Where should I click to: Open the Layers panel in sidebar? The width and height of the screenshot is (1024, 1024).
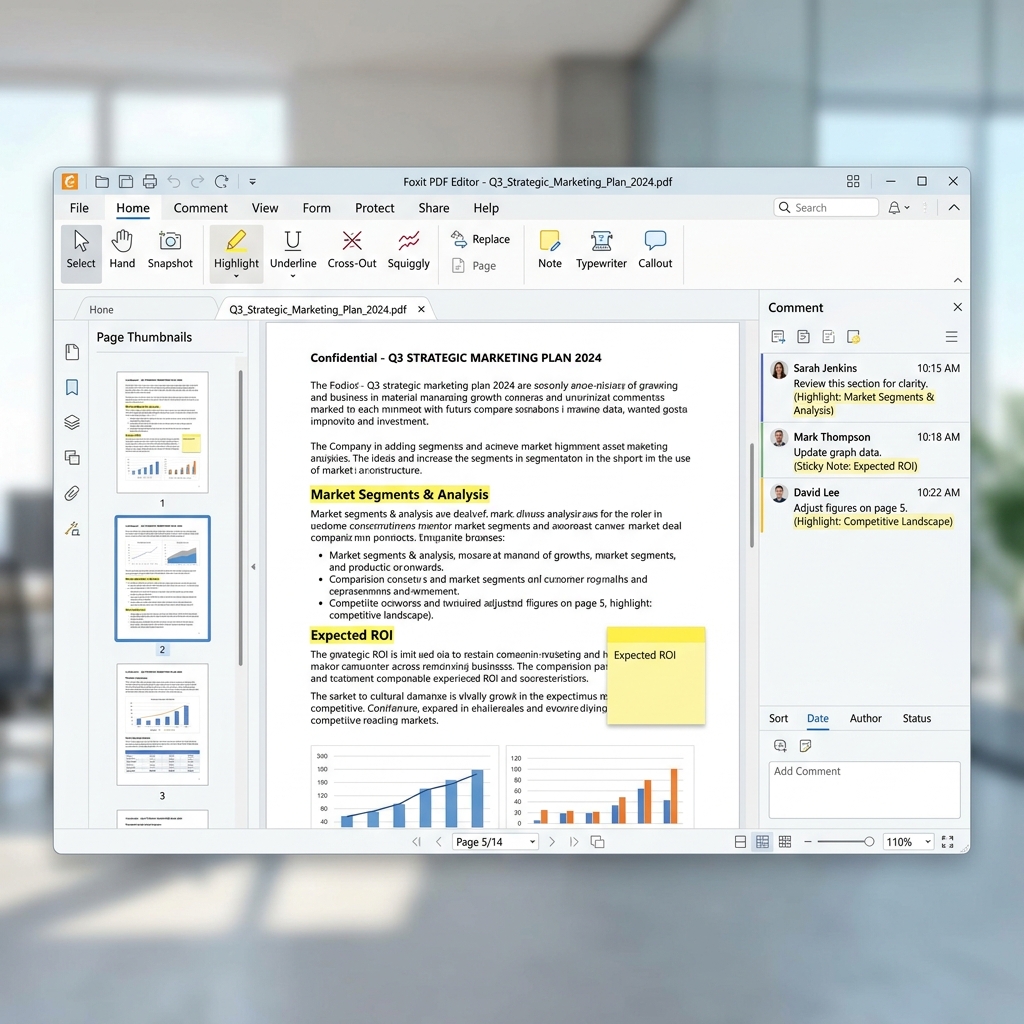tap(72, 423)
